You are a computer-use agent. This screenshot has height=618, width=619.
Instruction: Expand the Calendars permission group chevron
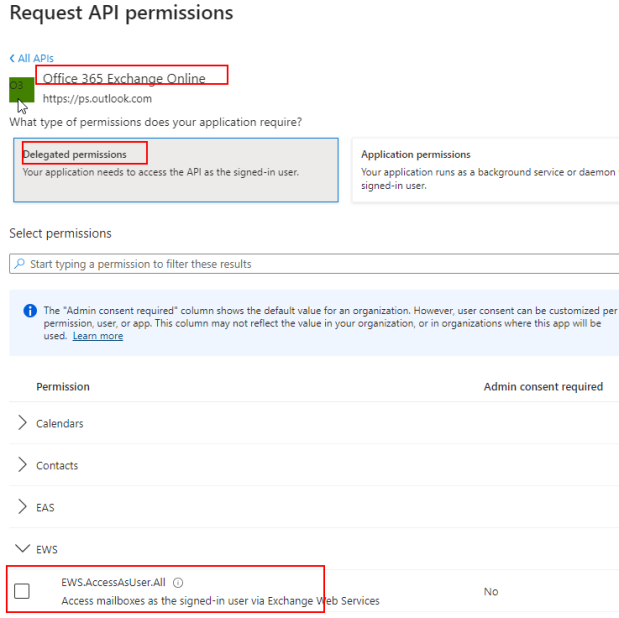23,423
